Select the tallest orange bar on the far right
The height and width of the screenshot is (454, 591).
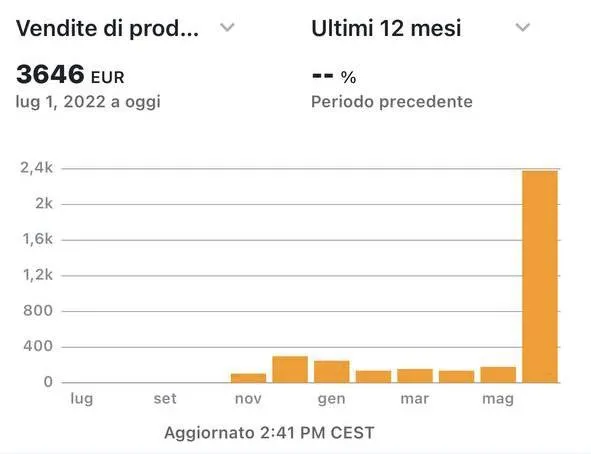(540, 277)
